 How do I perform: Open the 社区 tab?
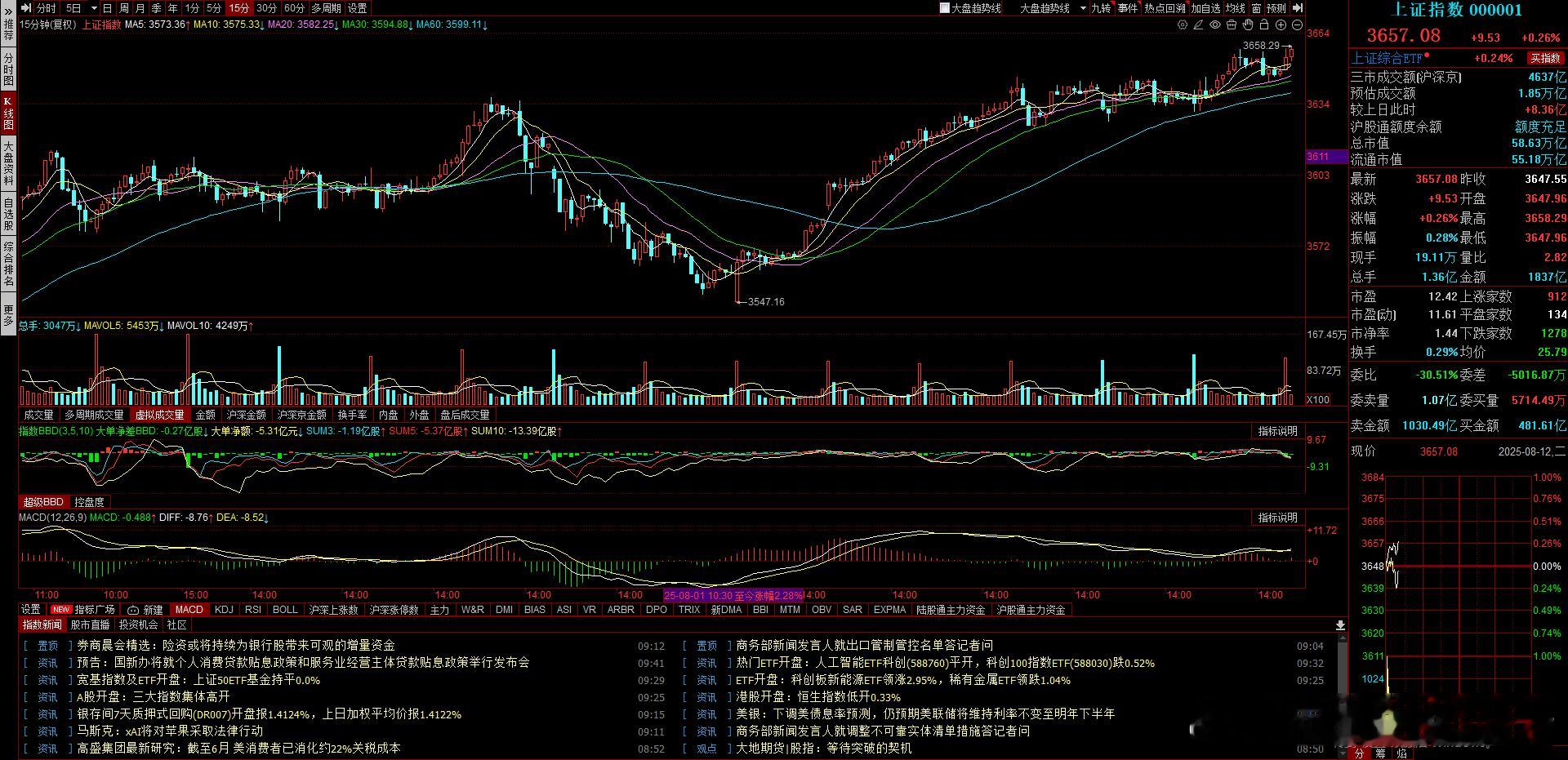point(176,625)
